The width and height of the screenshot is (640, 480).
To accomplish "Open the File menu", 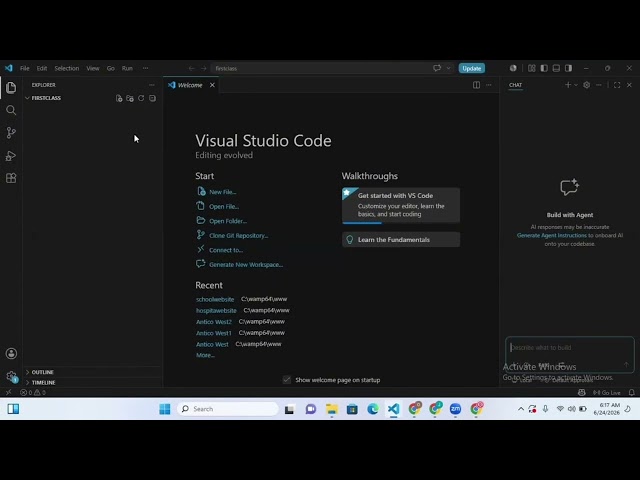I will (24, 68).
